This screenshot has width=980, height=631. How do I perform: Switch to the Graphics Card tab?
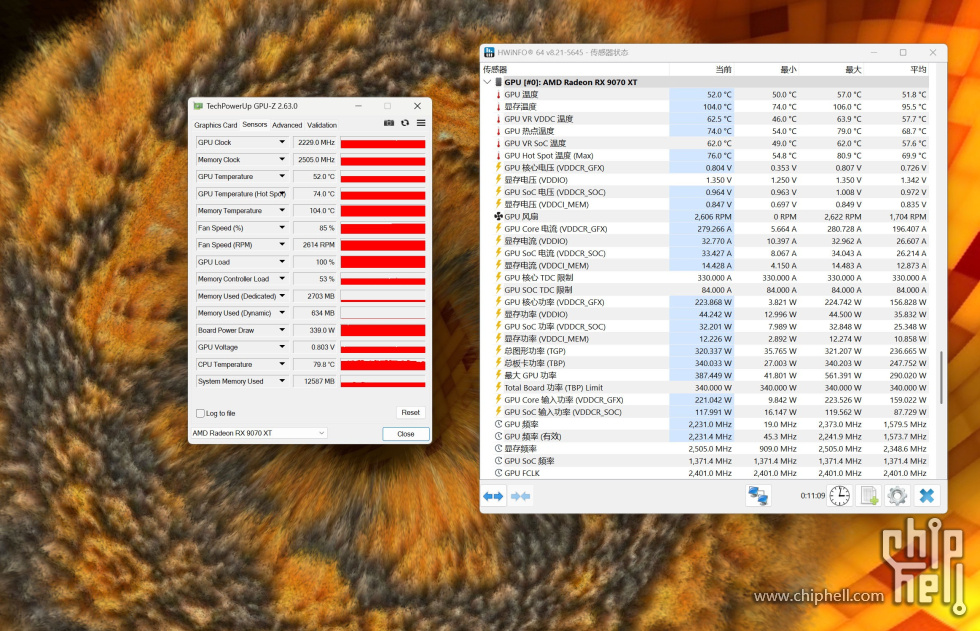216,126
